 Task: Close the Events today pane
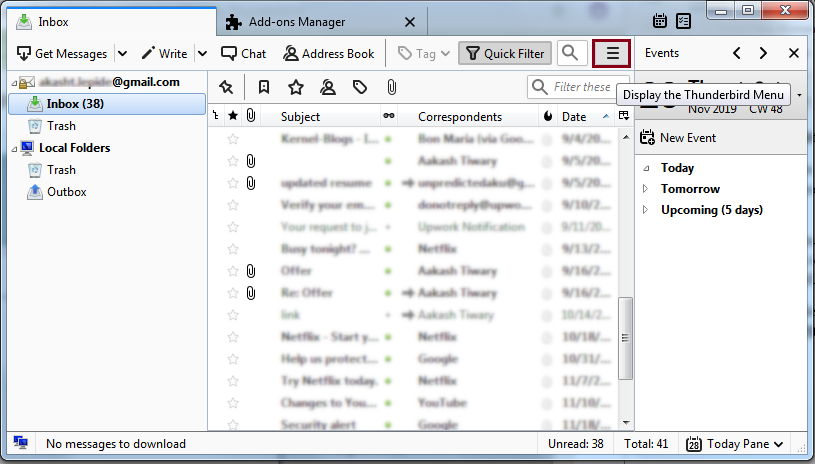(x=794, y=53)
